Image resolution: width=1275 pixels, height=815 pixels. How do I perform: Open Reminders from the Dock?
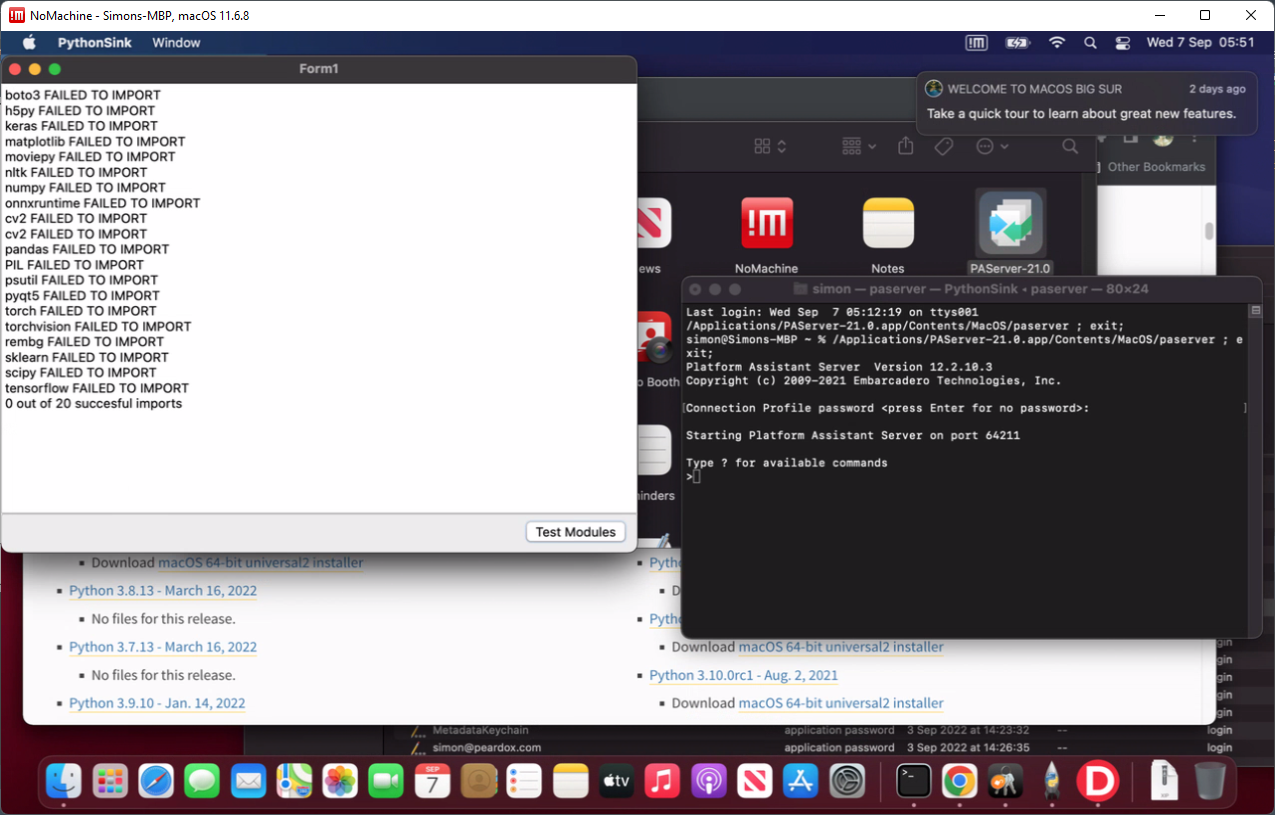point(524,780)
